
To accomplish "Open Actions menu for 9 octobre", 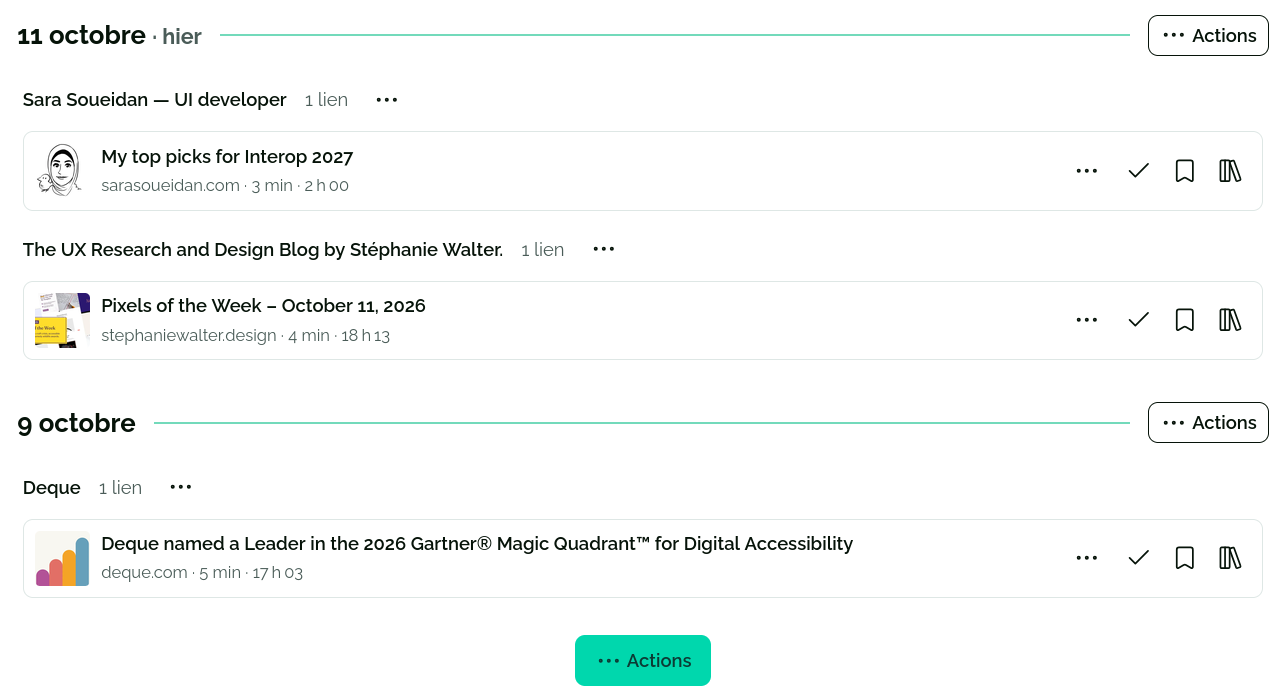I will (x=1208, y=423).
